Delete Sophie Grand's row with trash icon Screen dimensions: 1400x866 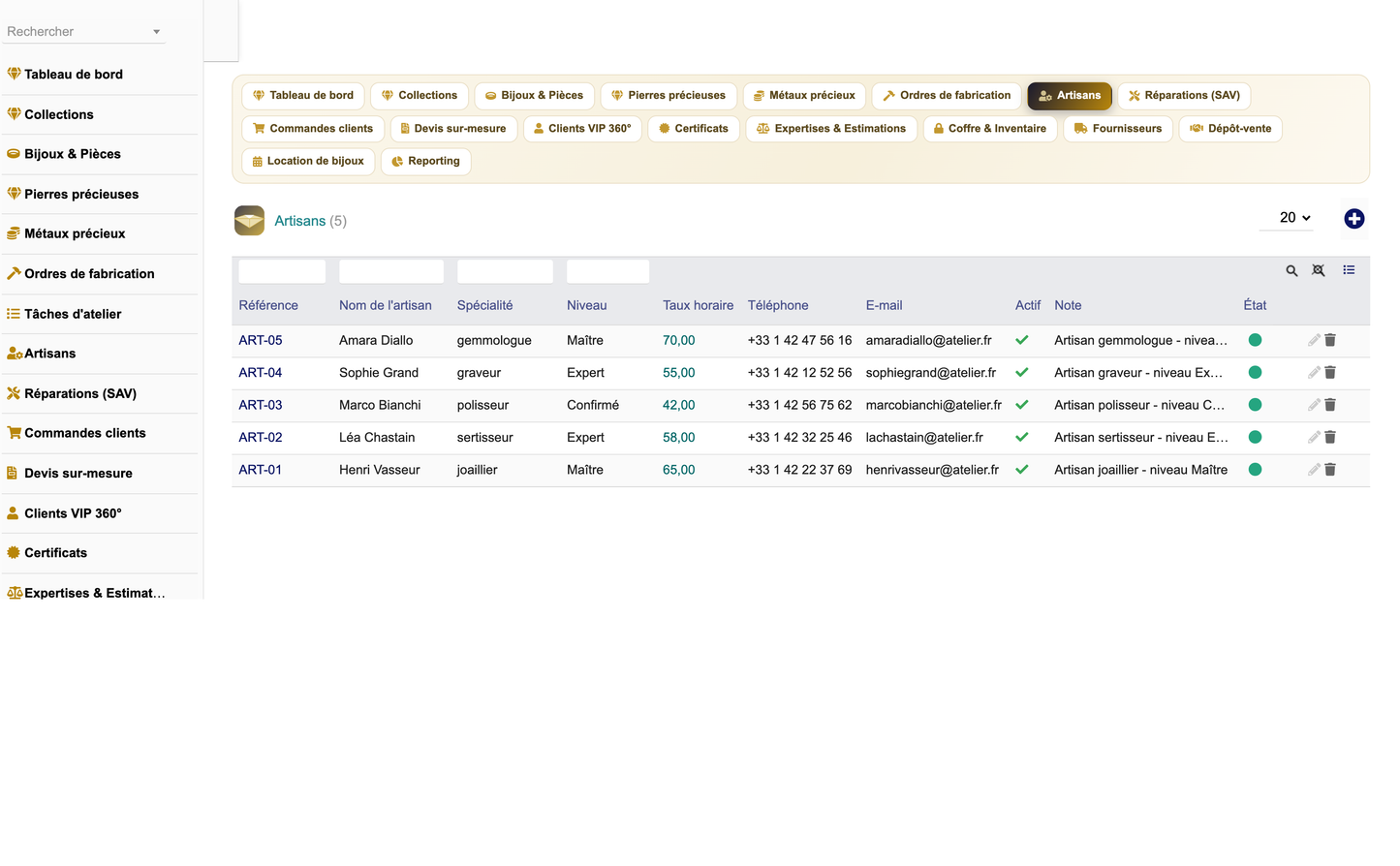click(x=1330, y=373)
